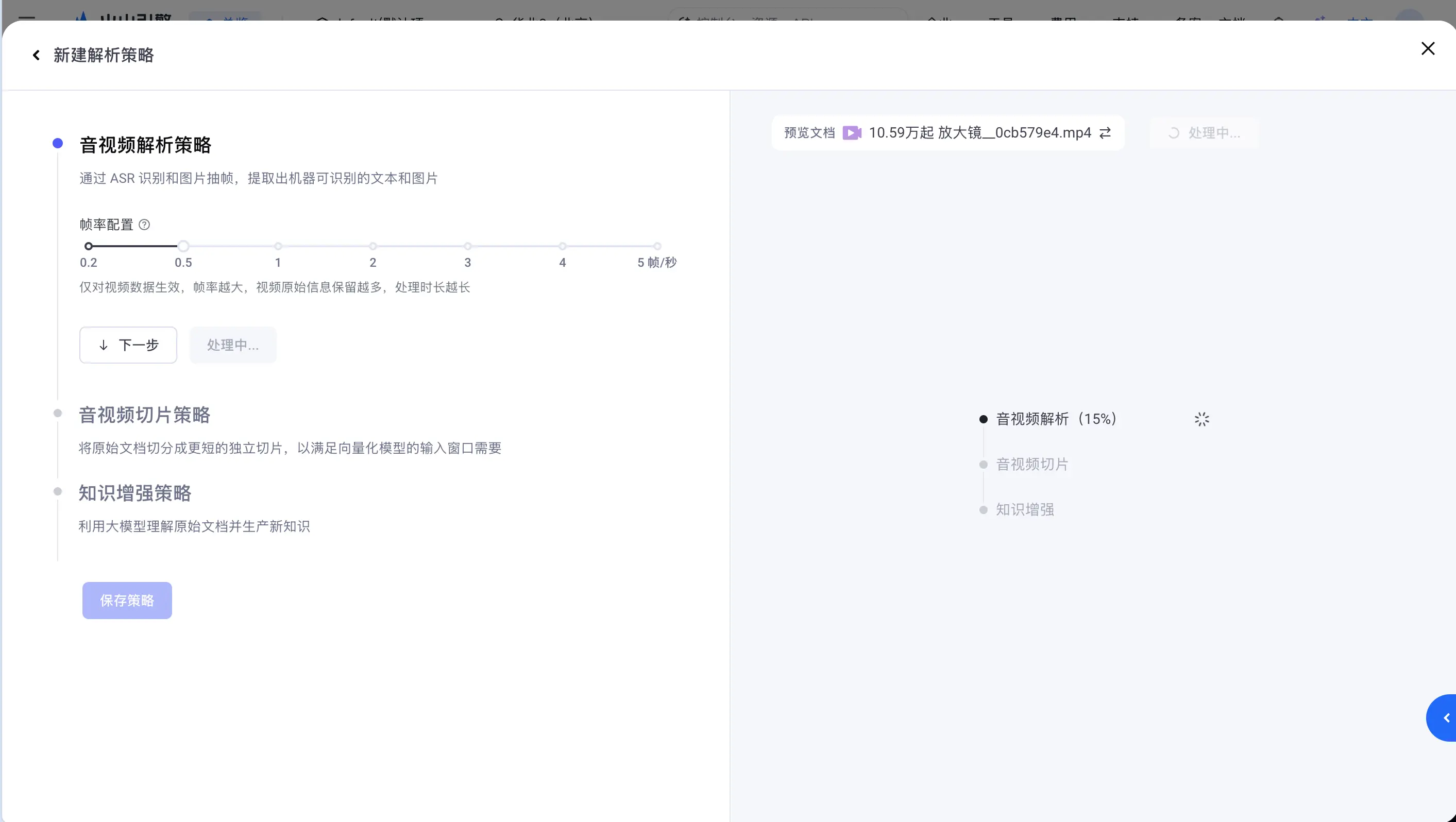1456x822 pixels.
Task: Click the 0.5 frame rate slider handle
Action: point(183,246)
